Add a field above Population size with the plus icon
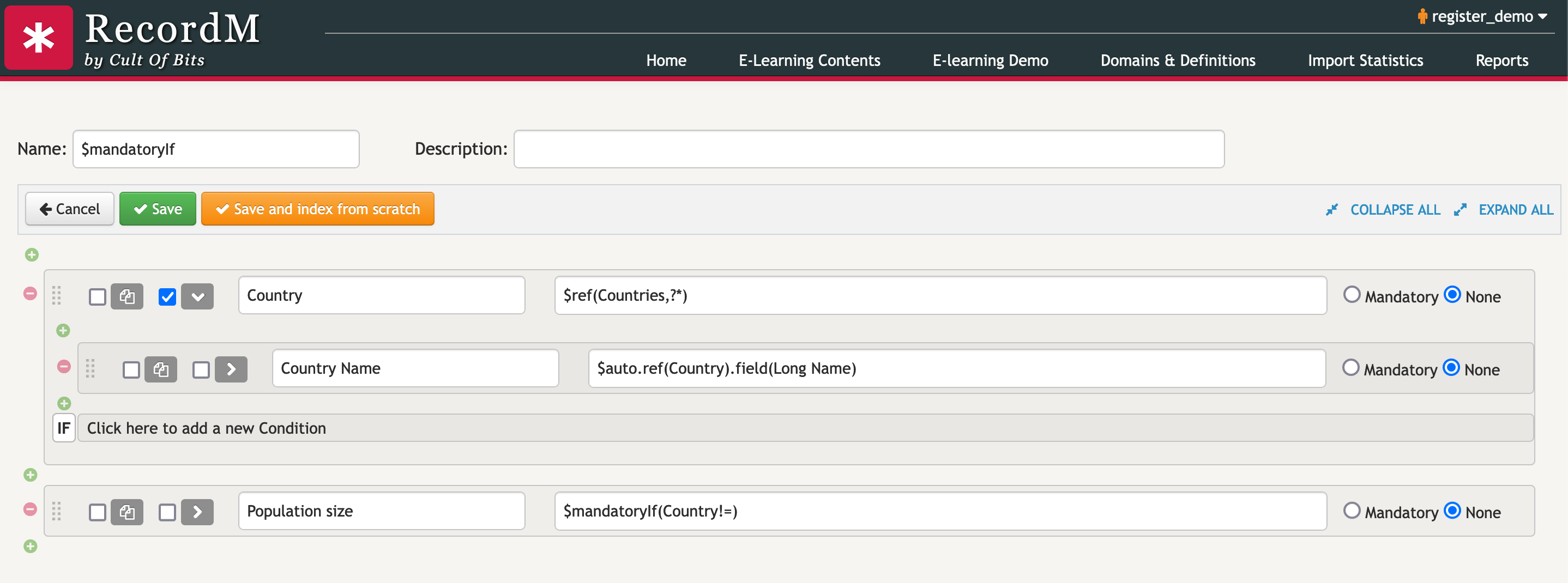This screenshot has height=583, width=1568. click(x=31, y=475)
